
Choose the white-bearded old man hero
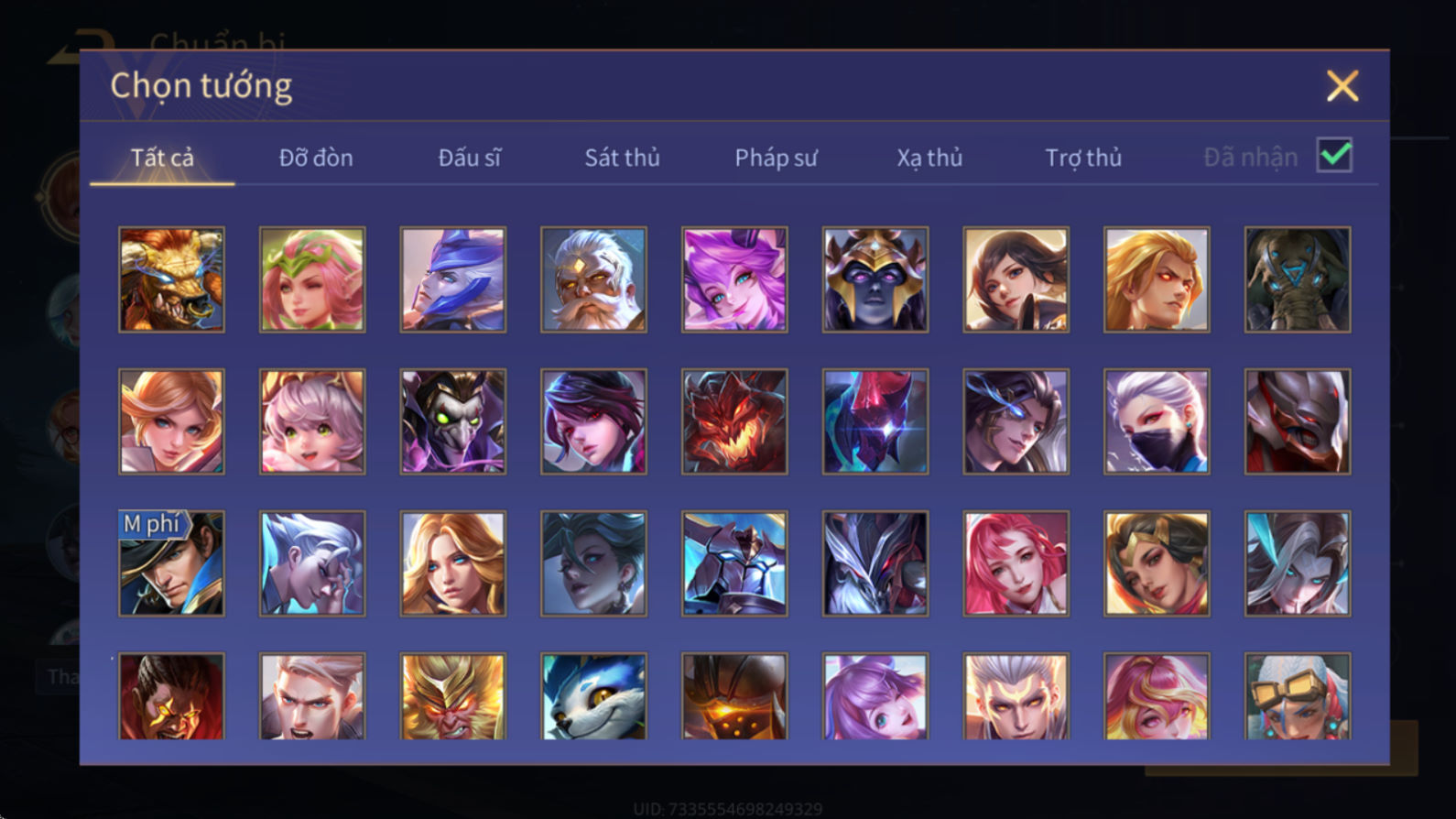[593, 279]
